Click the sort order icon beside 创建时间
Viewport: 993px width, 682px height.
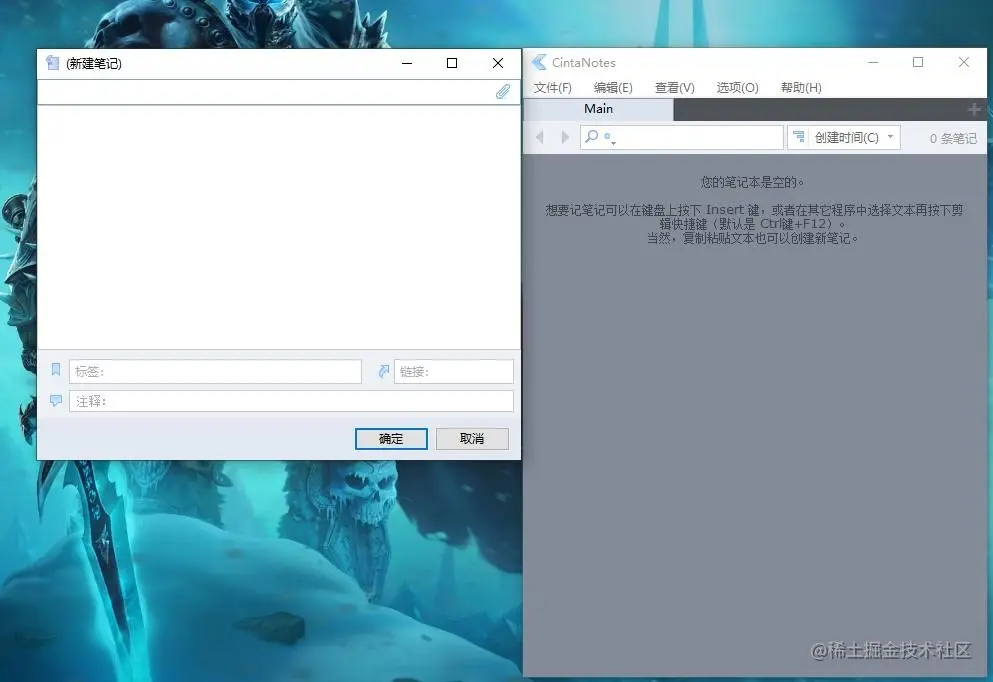[799, 137]
